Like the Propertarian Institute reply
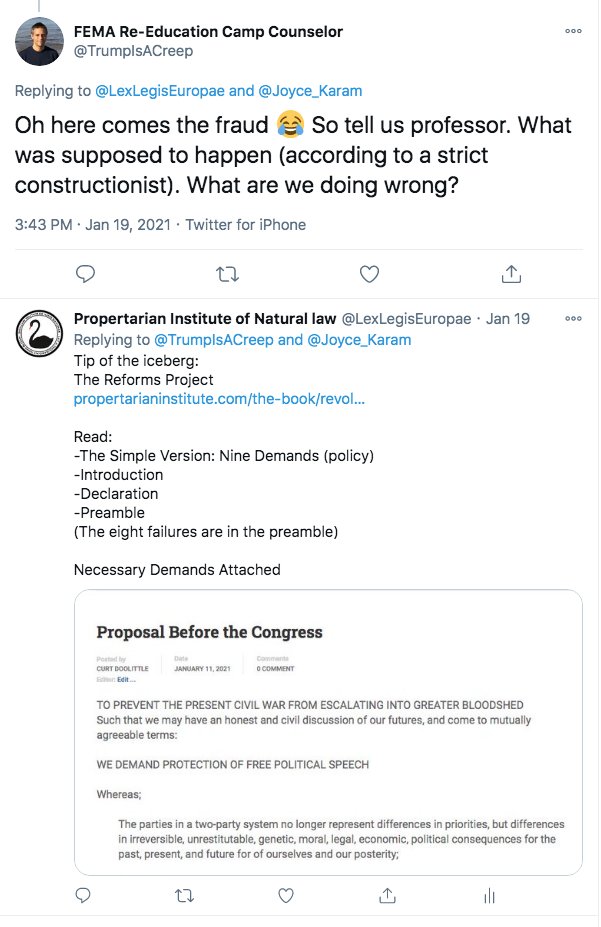Image resolution: width=601 pixels, height=927 pixels. [285, 897]
